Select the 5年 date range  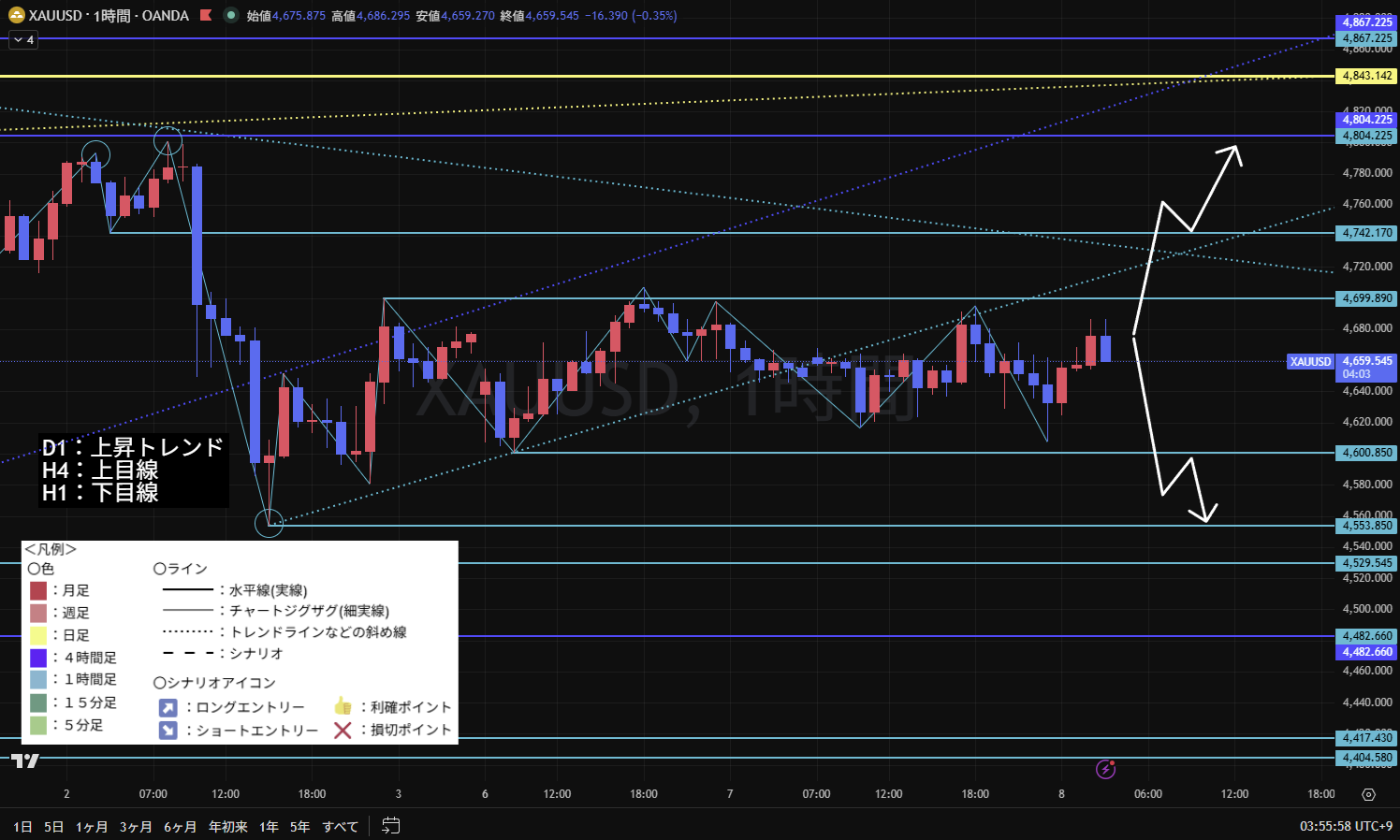click(x=299, y=827)
